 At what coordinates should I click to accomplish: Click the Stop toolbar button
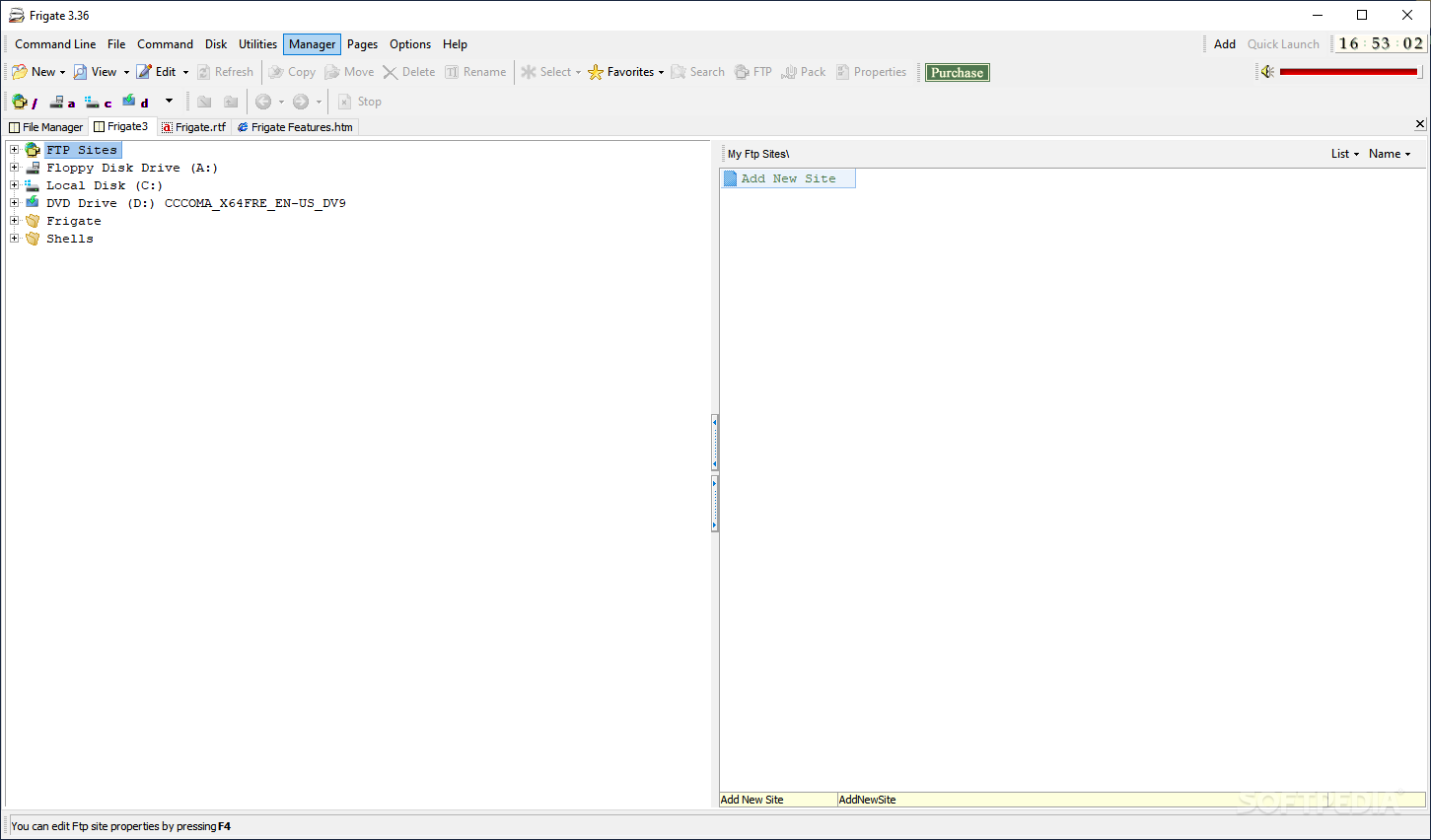point(360,102)
